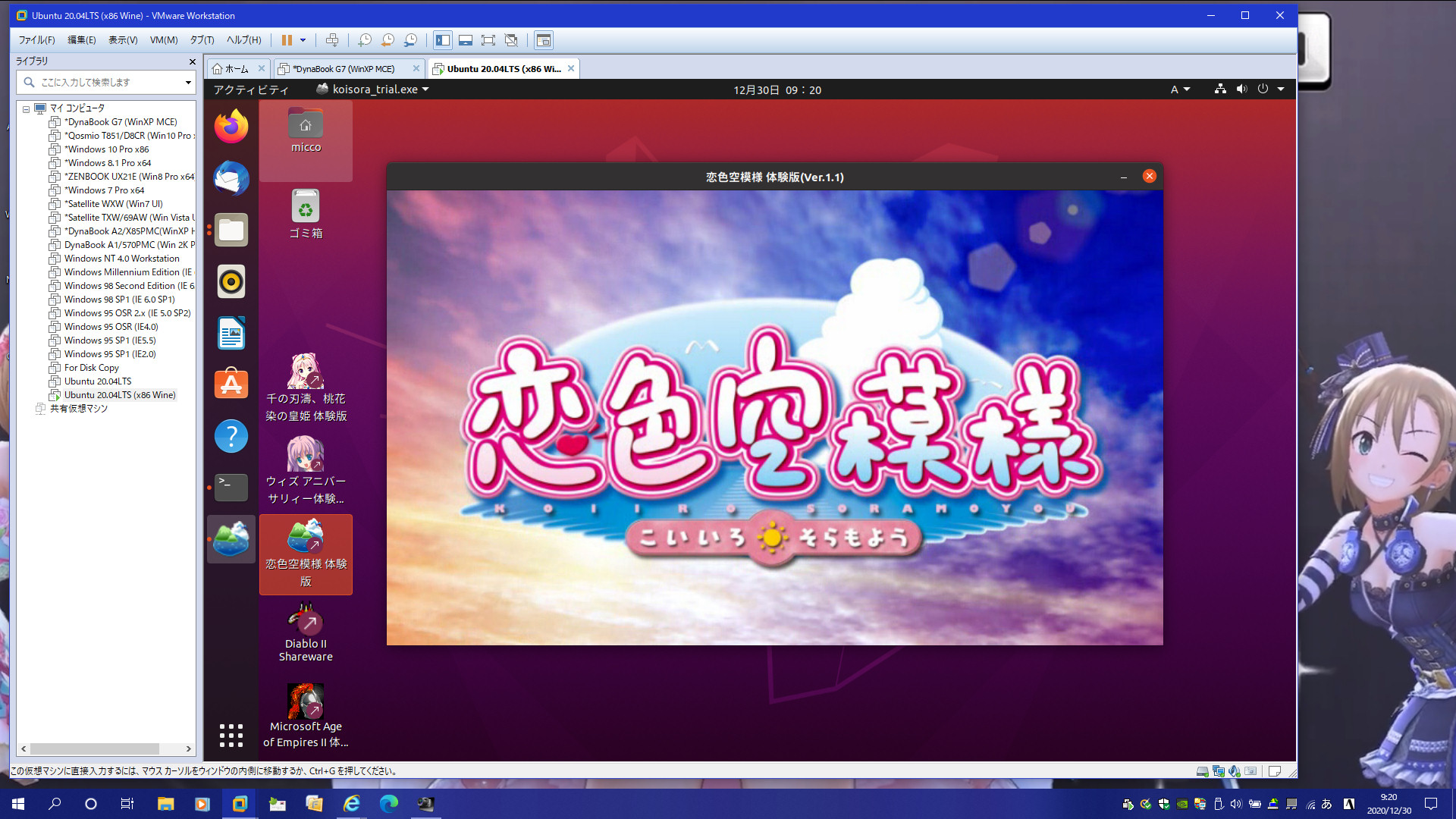Select *Windows 10 Pro x86 in library
This screenshot has height=819, width=1456.
click(106, 149)
